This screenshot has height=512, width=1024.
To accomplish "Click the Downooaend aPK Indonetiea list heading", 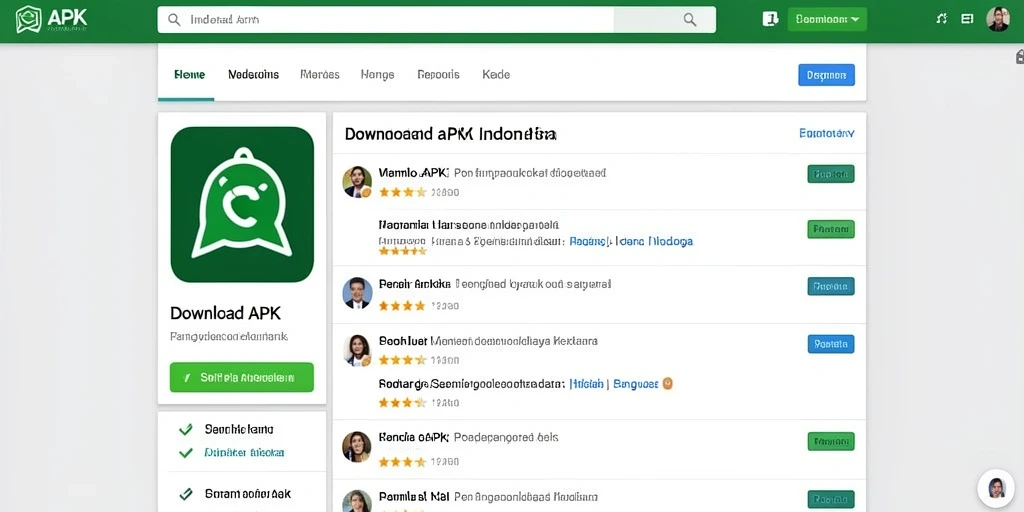I will click(x=451, y=134).
